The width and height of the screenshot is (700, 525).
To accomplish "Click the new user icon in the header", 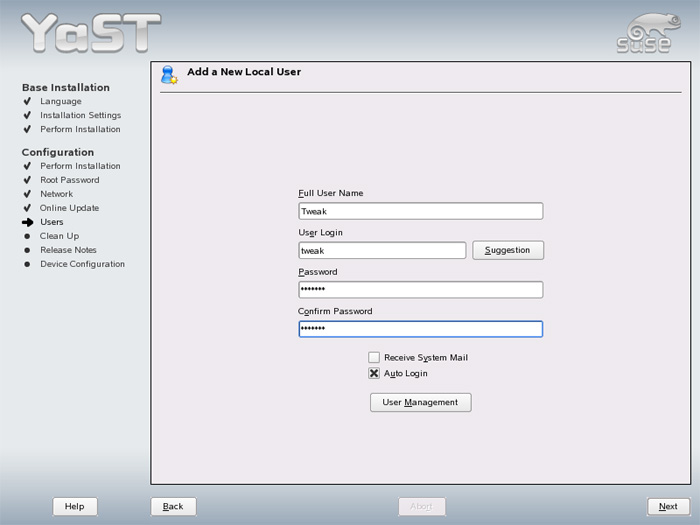I will tap(169, 75).
